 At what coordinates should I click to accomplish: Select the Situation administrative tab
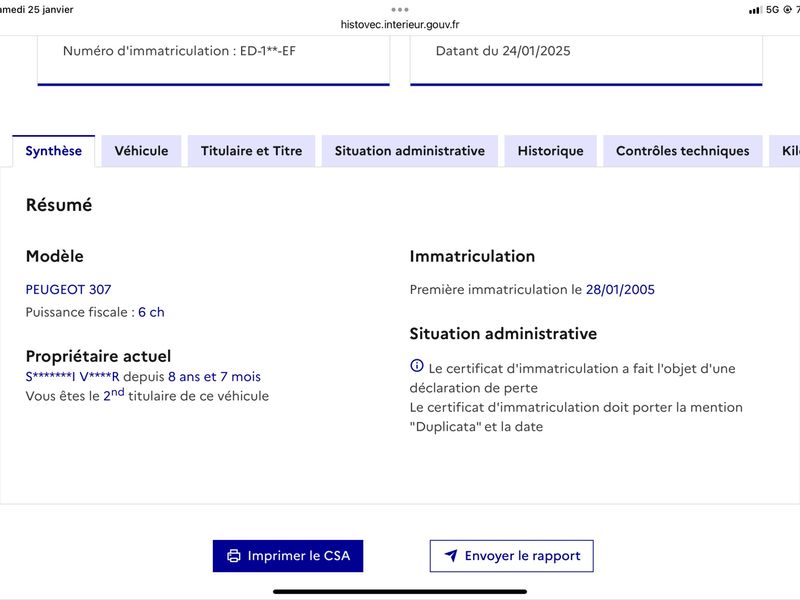point(410,151)
